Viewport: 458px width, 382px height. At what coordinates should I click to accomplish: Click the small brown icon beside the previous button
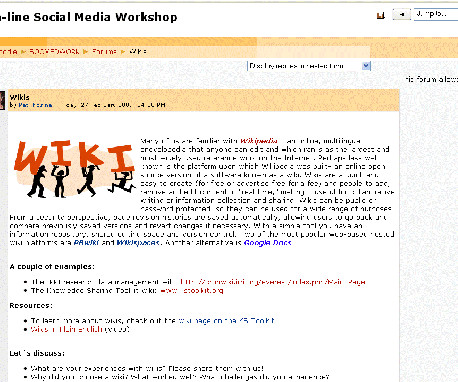pos(381,15)
